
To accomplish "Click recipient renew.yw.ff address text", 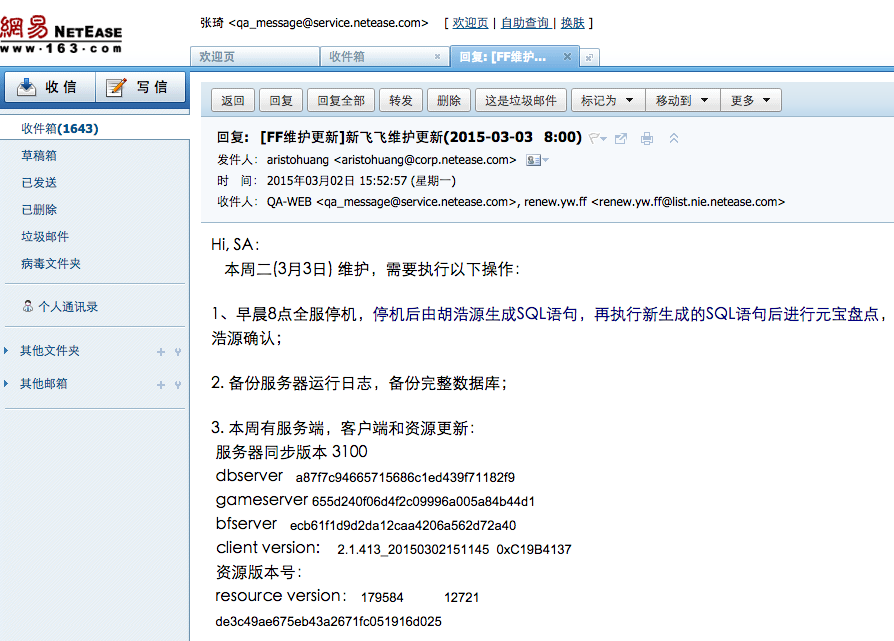I will pos(655,202).
